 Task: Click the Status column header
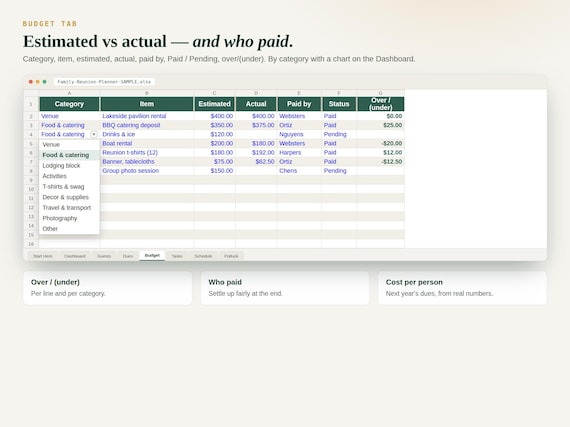pyautogui.click(x=339, y=104)
